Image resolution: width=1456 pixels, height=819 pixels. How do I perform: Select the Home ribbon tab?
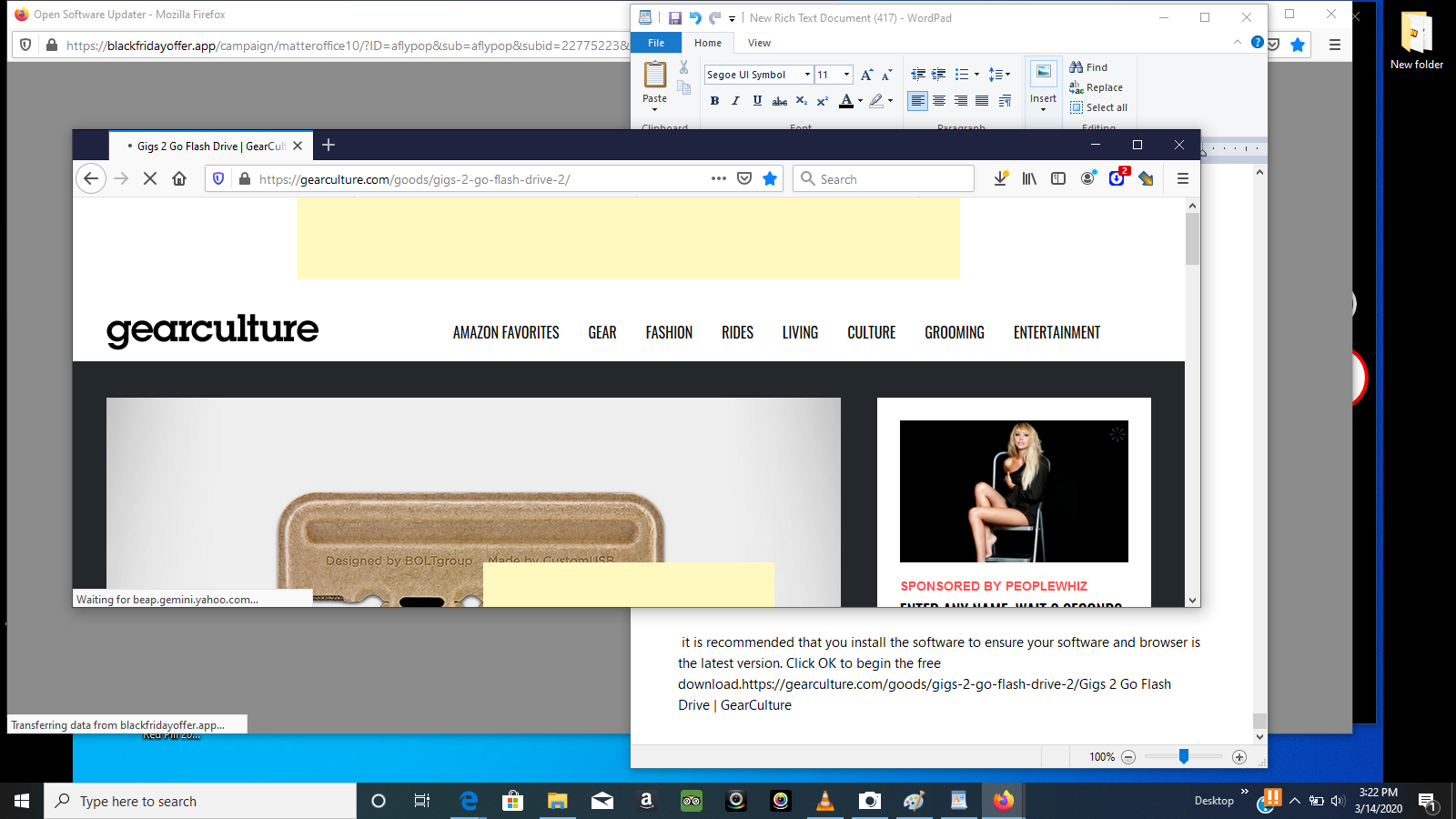(x=707, y=43)
